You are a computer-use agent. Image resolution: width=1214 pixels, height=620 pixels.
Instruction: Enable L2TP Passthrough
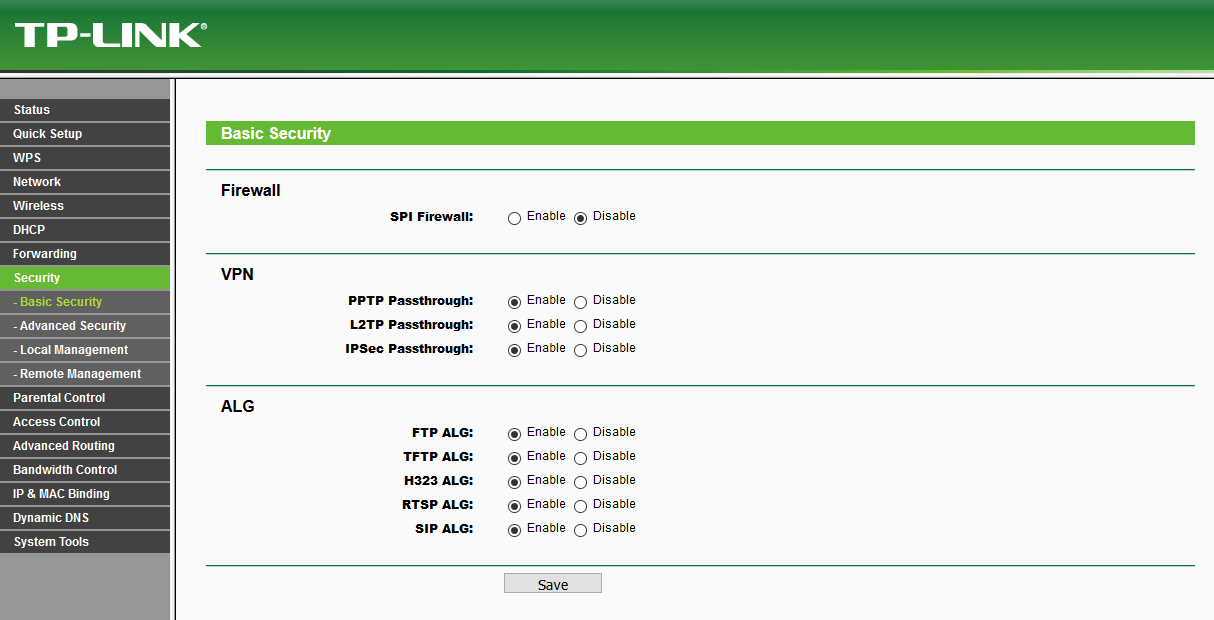click(514, 326)
